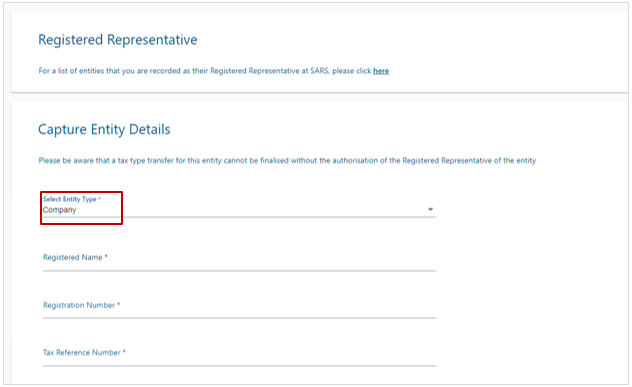Click the Select Entity Type label
The width and height of the screenshot is (632, 387).
[70, 199]
